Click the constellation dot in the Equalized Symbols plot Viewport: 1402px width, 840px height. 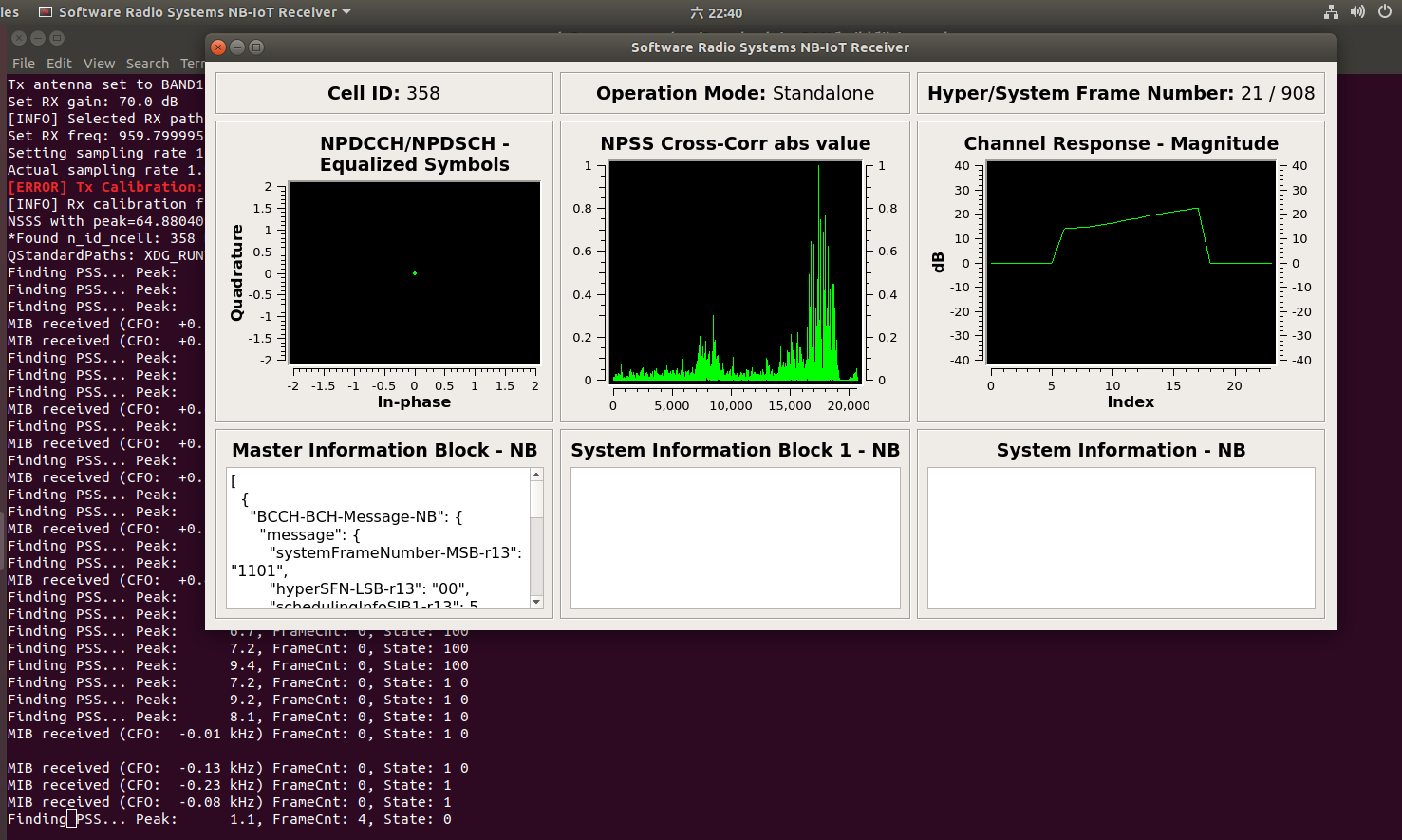click(x=415, y=273)
